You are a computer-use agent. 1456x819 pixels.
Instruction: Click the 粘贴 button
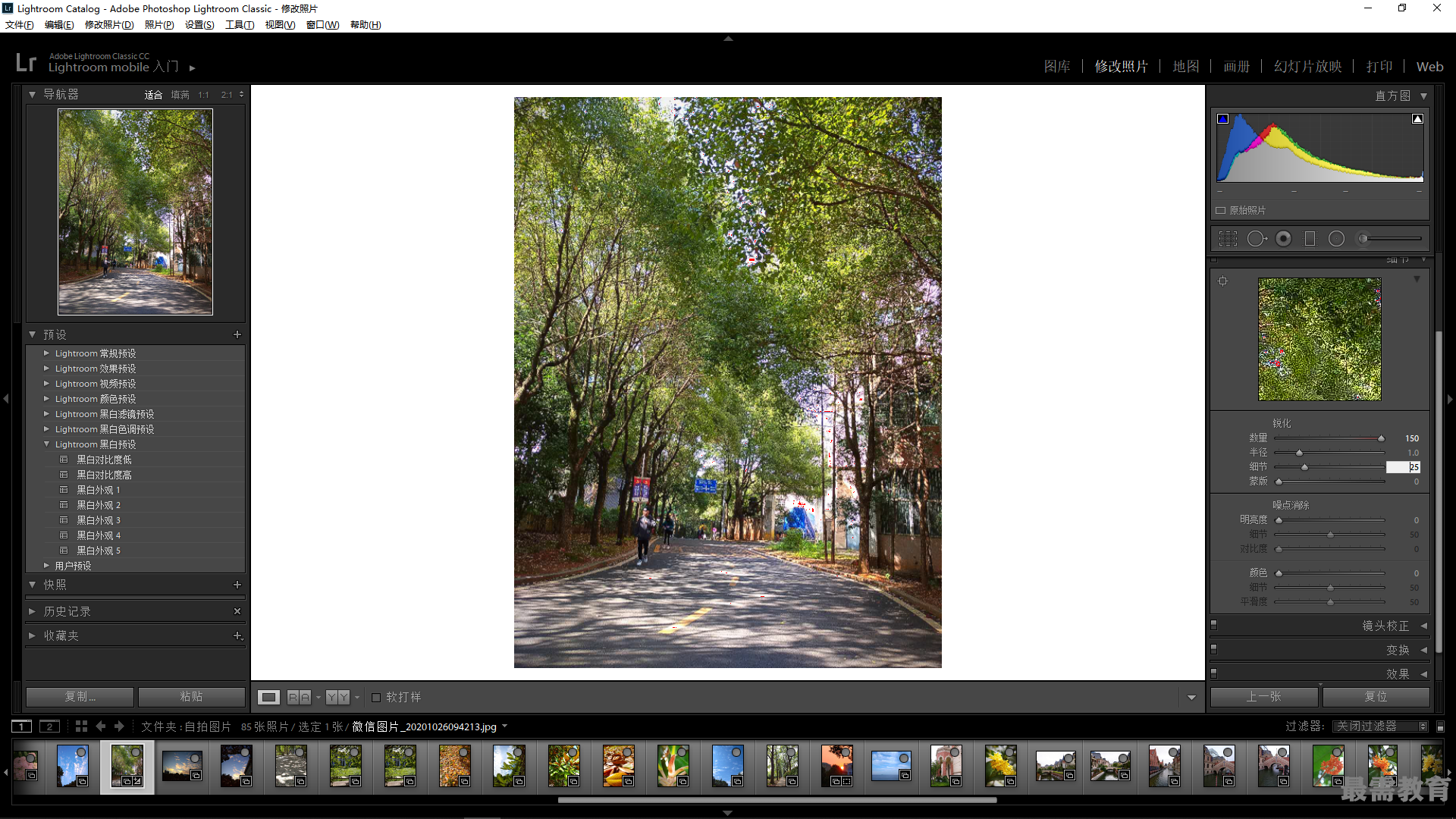191,697
